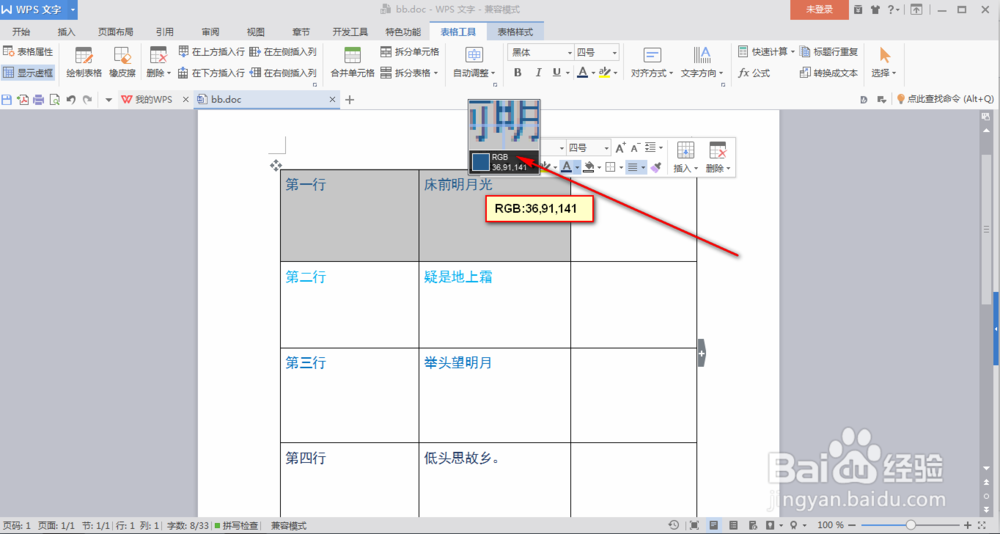The height and width of the screenshot is (534, 1000).
Task: Click 点此查找命令 command search
Action: tap(946, 99)
